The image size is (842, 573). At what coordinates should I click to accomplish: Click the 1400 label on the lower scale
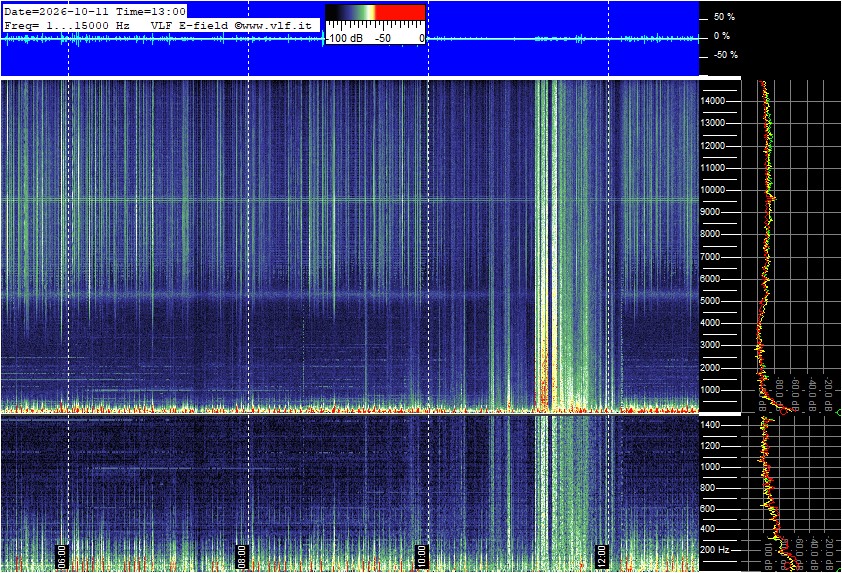[710, 425]
